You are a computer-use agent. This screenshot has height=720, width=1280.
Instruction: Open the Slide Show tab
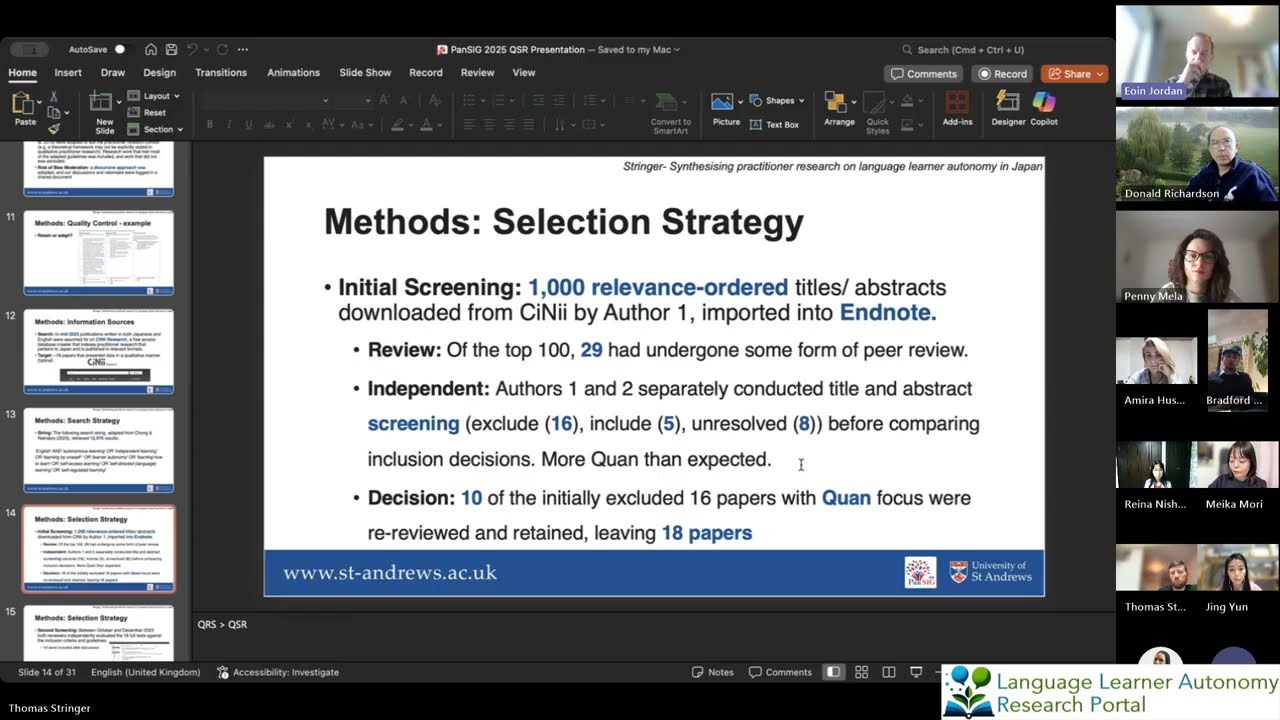pyautogui.click(x=365, y=73)
